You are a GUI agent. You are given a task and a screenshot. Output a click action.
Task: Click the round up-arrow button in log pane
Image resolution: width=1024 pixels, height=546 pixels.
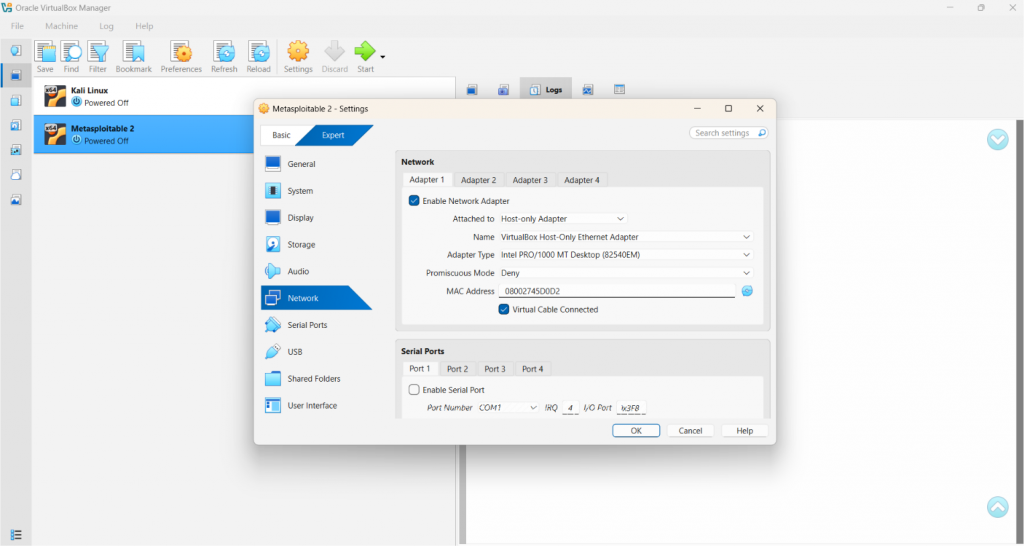(997, 507)
